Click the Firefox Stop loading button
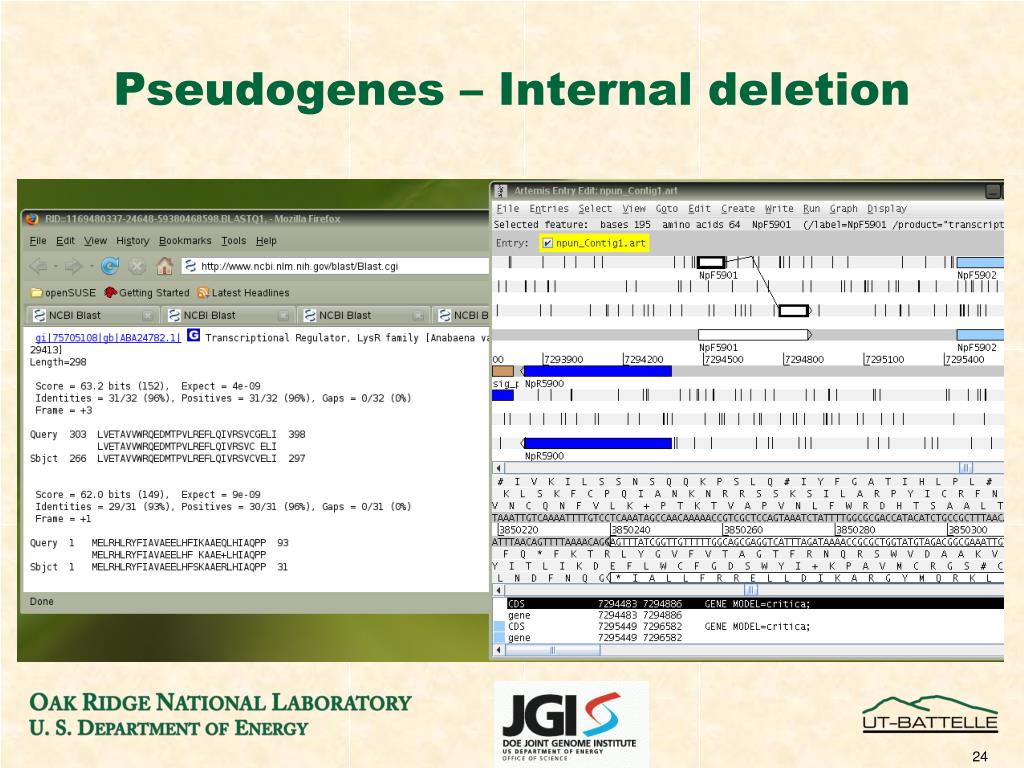 (x=136, y=266)
